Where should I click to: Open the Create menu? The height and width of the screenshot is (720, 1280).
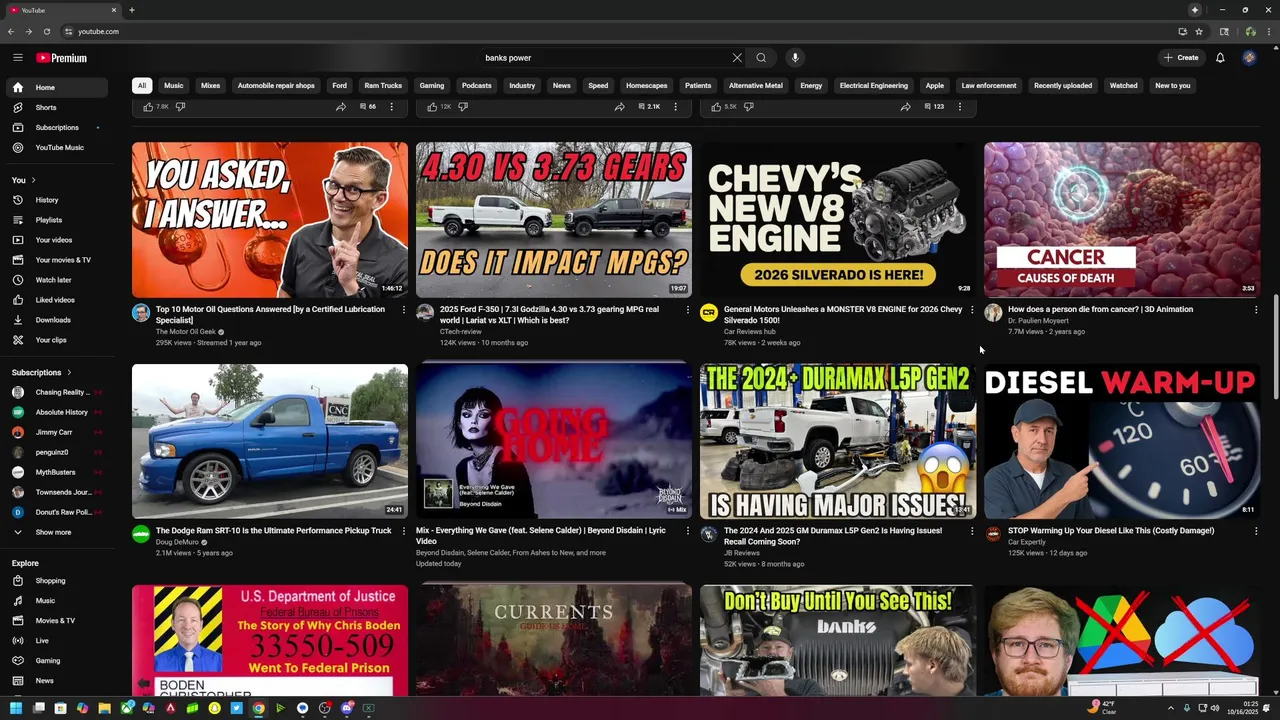[x=1180, y=58]
